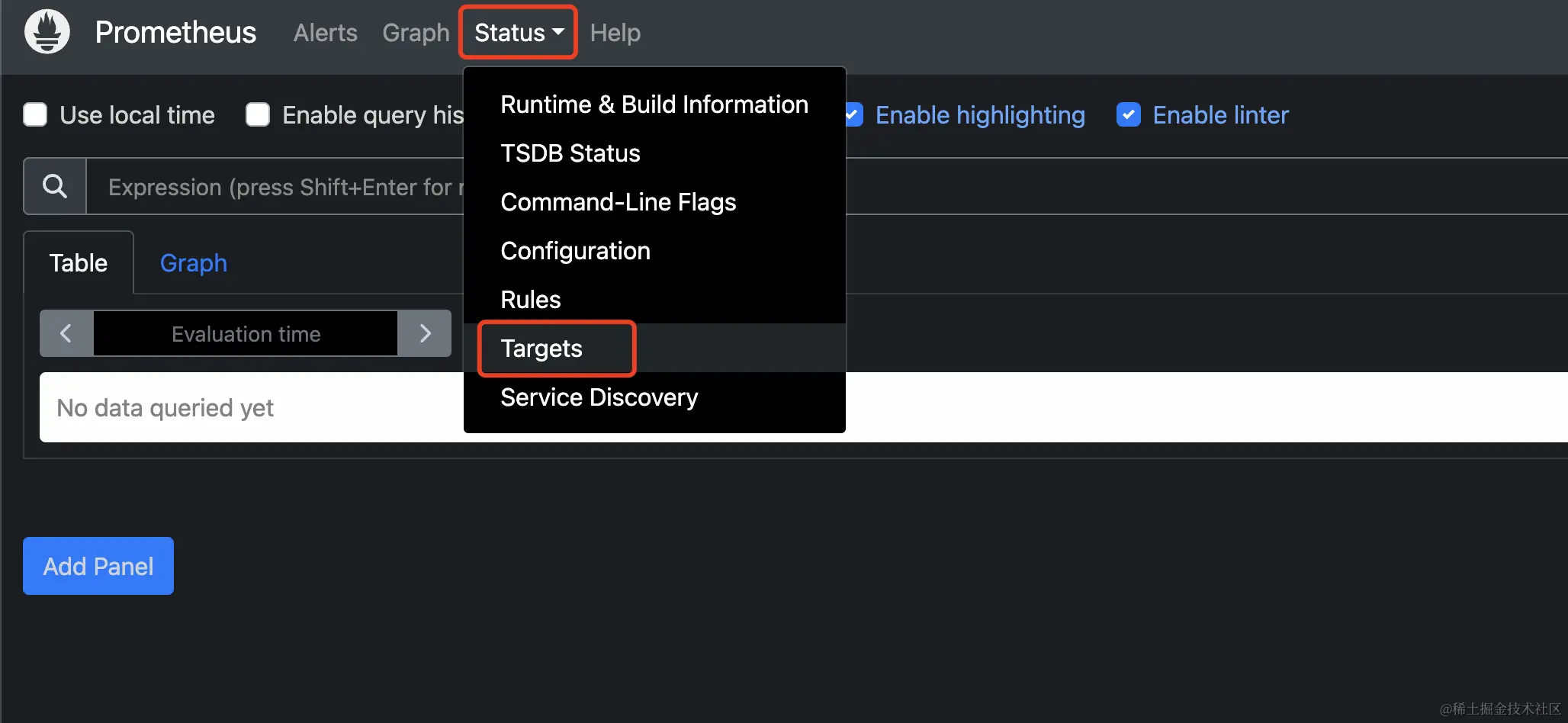Select Targets from the Status menu
The image size is (1568, 723).
click(541, 349)
